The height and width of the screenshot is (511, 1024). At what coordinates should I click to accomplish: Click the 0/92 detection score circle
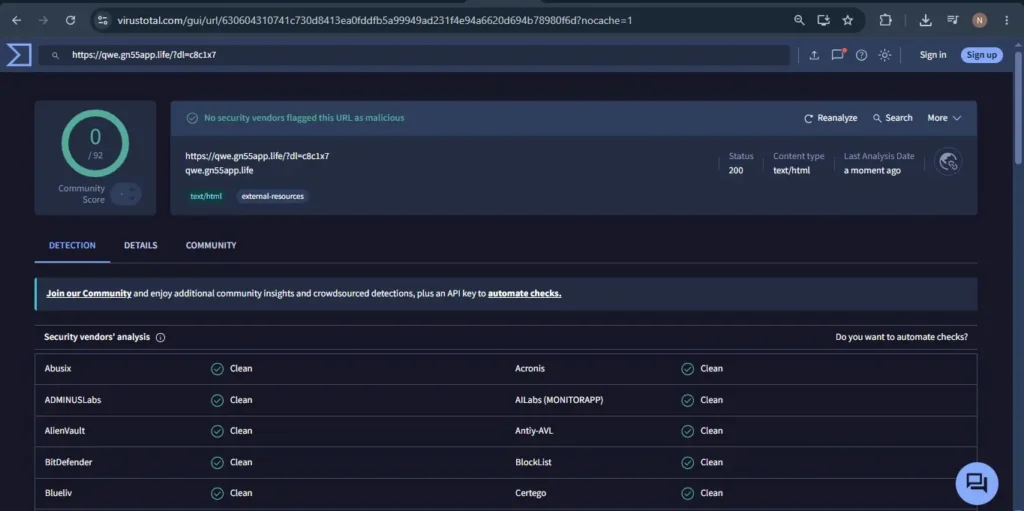point(95,143)
